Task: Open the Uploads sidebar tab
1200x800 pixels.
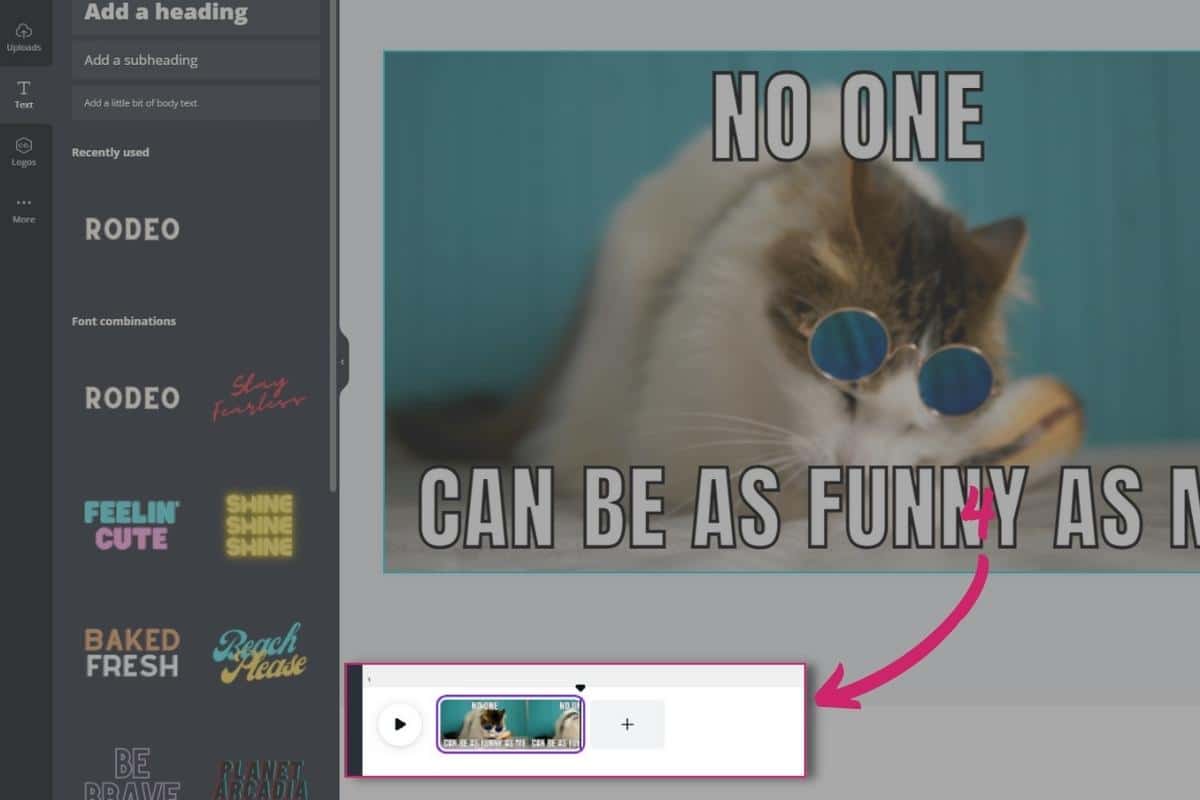Action: coord(24,37)
